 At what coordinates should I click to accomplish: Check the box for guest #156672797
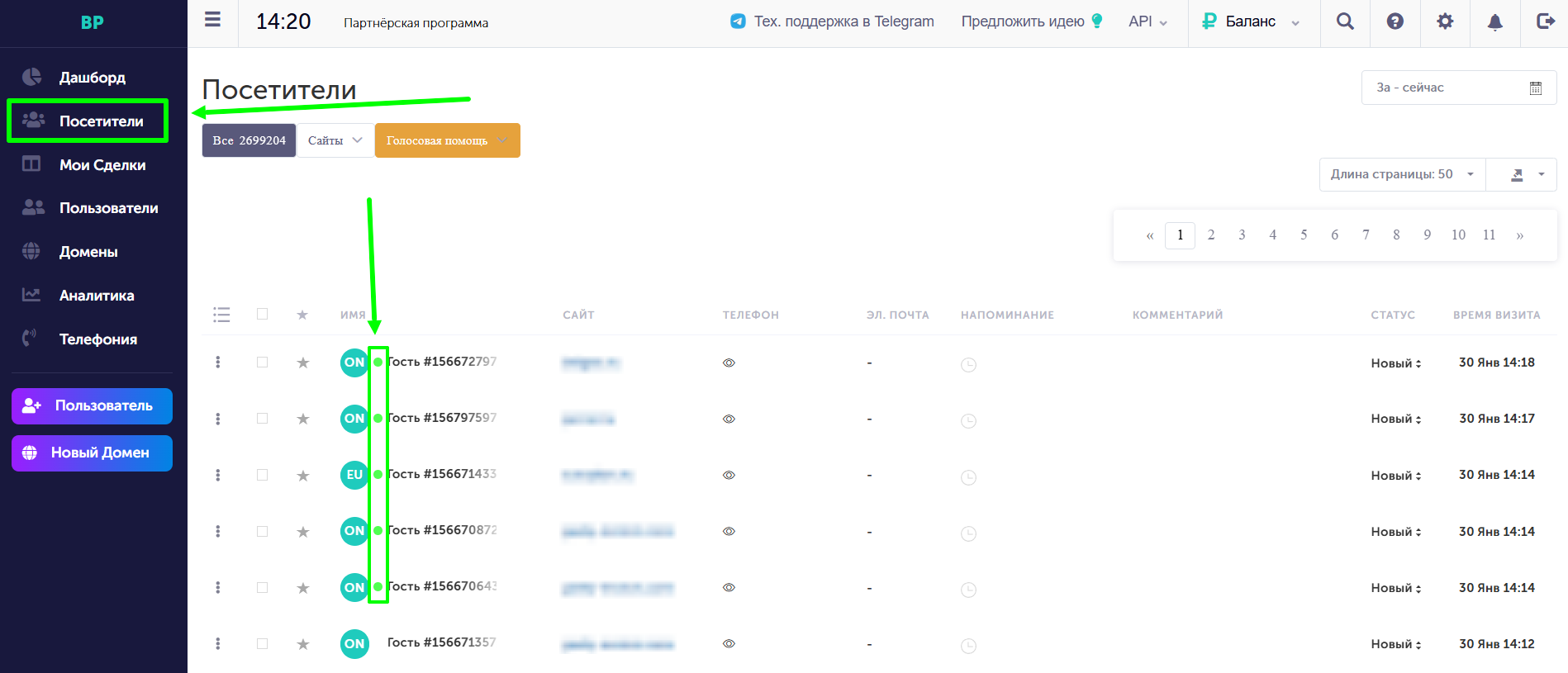pyautogui.click(x=262, y=362)
